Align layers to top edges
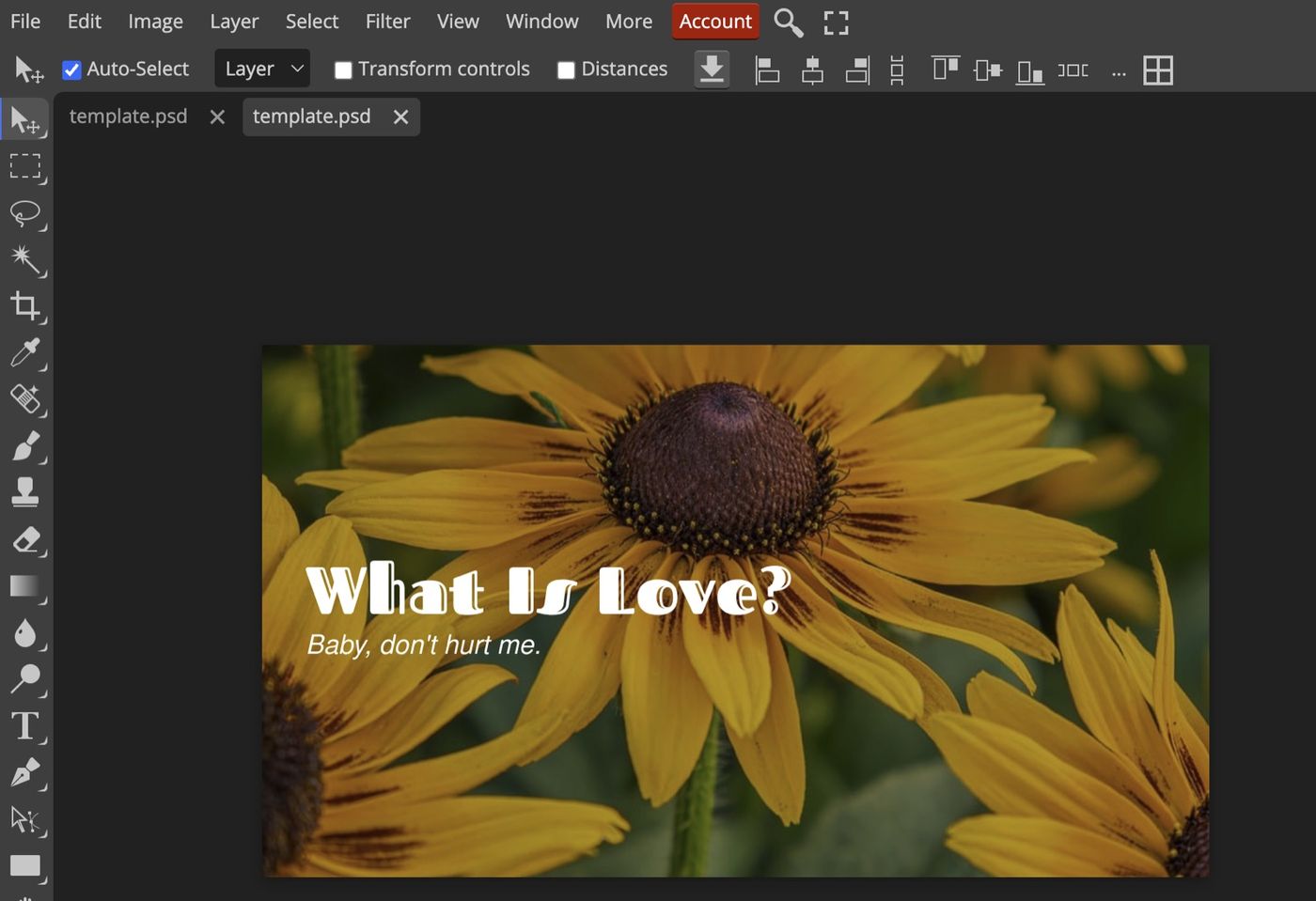 pyautogui.click(x=945, y=70)
